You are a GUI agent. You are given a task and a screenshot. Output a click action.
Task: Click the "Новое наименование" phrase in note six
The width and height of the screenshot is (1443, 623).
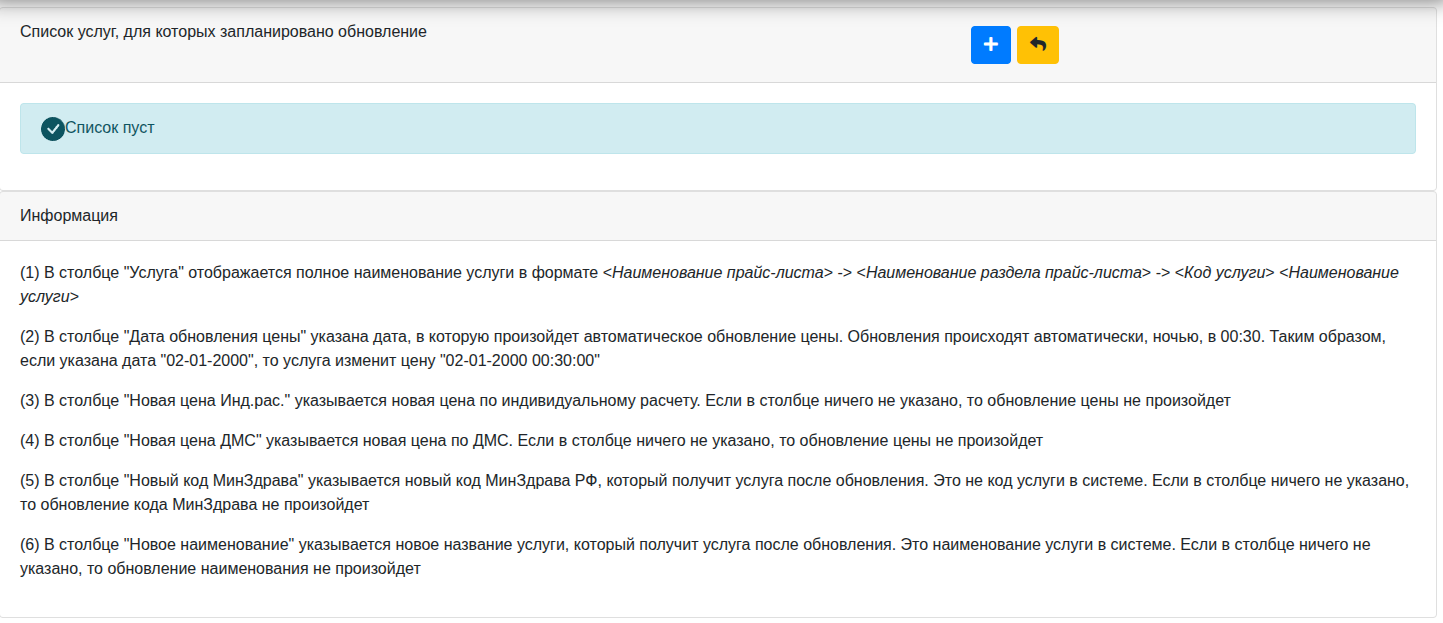click(209, 544)
